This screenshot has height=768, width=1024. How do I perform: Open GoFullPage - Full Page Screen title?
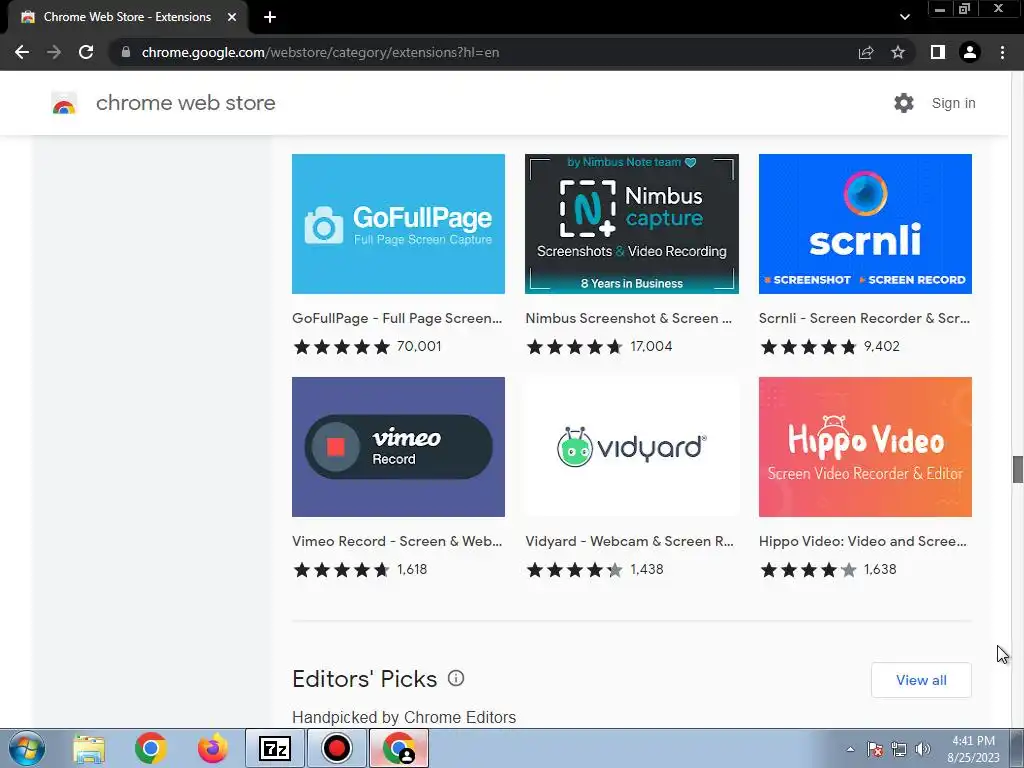pos(397,318)
